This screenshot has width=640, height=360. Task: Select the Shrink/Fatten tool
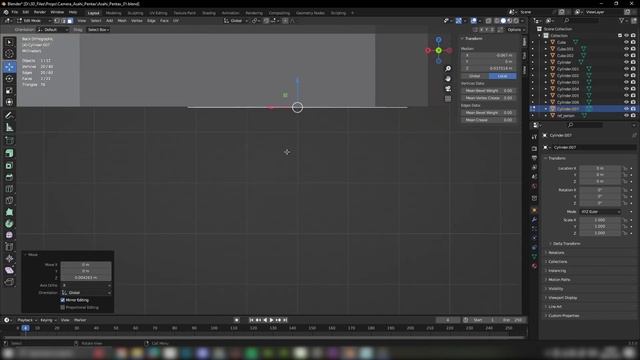(9, 258)
